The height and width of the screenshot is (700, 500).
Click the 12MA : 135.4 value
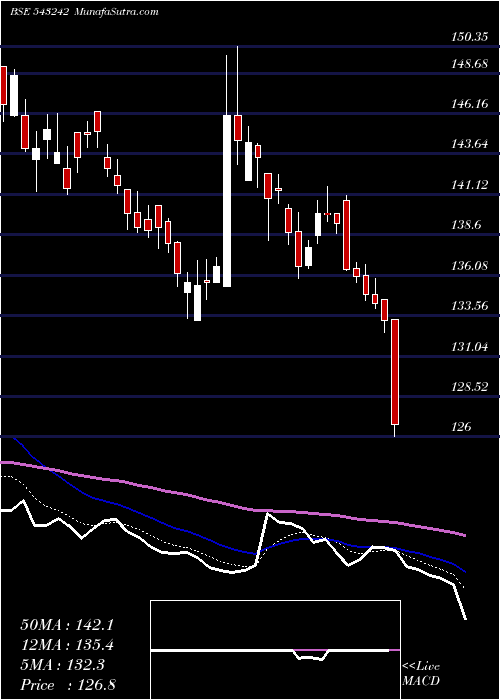[67, 645]
